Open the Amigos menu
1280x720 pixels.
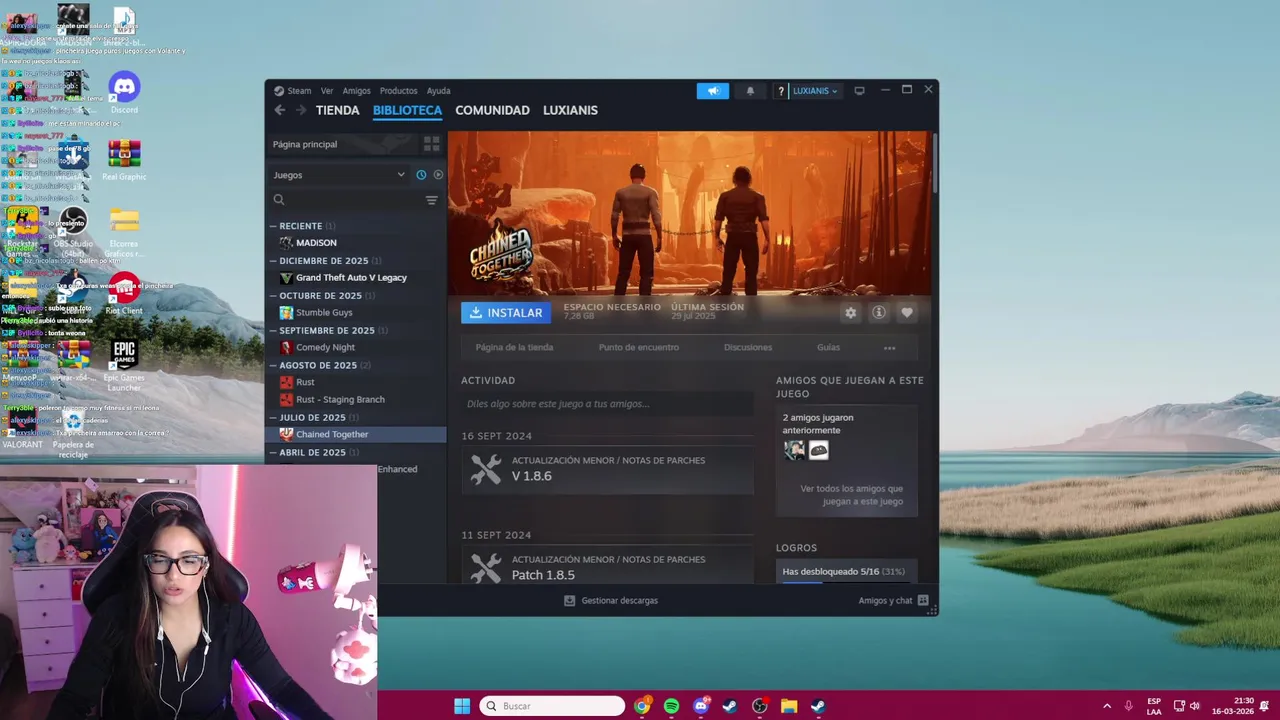(356, 91)
